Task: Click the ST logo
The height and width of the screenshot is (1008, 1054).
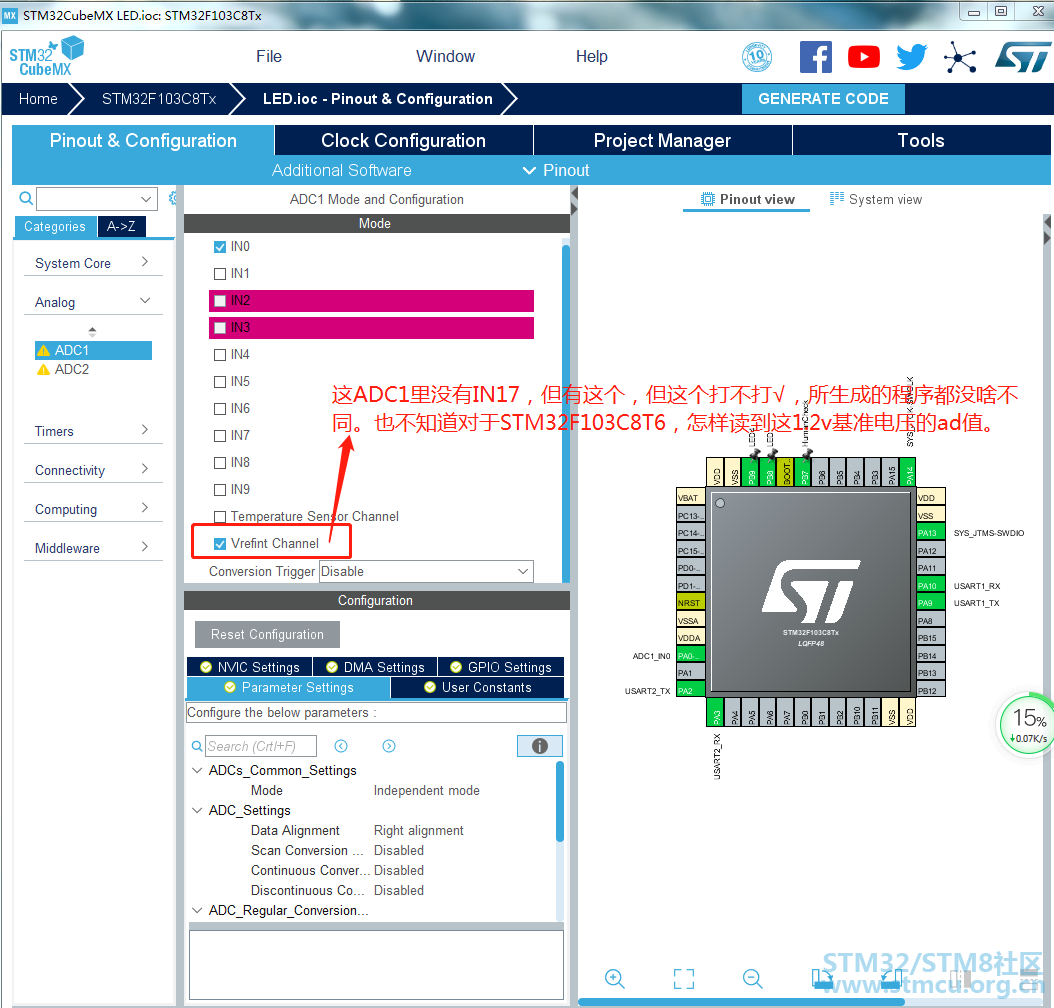Action: pos(1022,57)
